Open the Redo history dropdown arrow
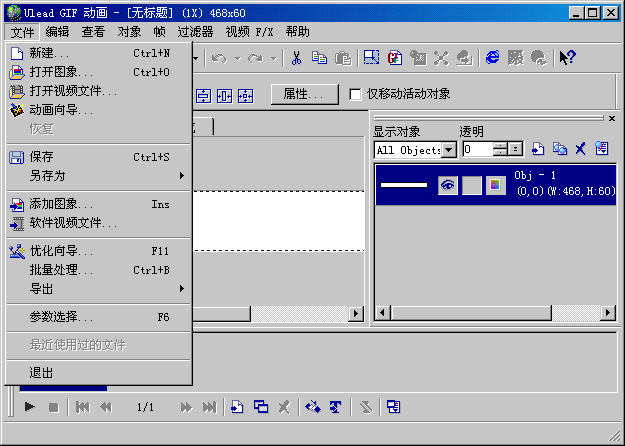Image resolution: width=625 pixels, height=446 pixels. pos(274,59)
